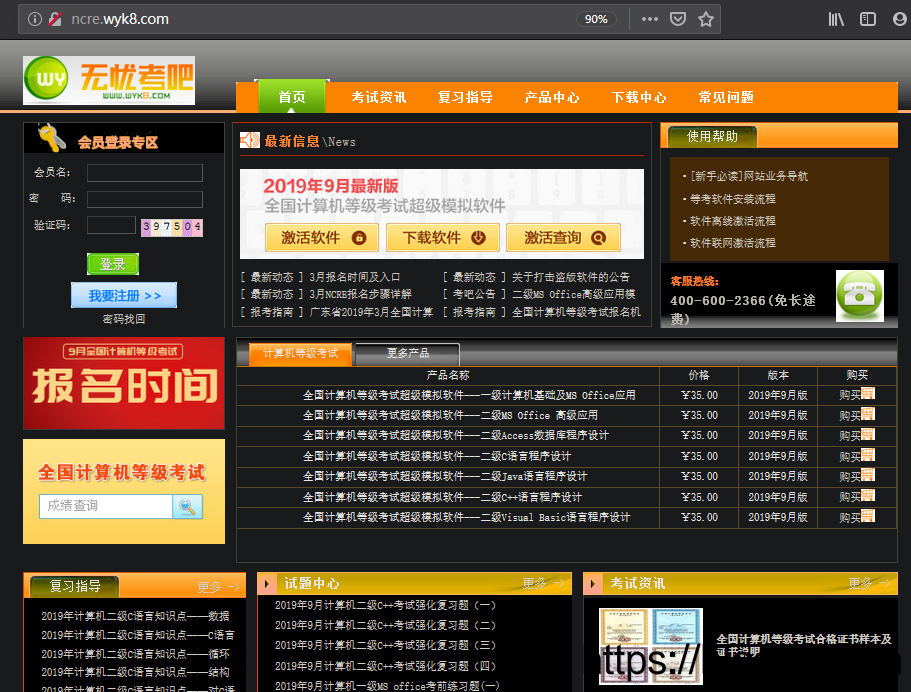The width and height of the screenshot is (911, 692).
Task: Open product 二级C语言程序设计 title link
Action: 437,456
